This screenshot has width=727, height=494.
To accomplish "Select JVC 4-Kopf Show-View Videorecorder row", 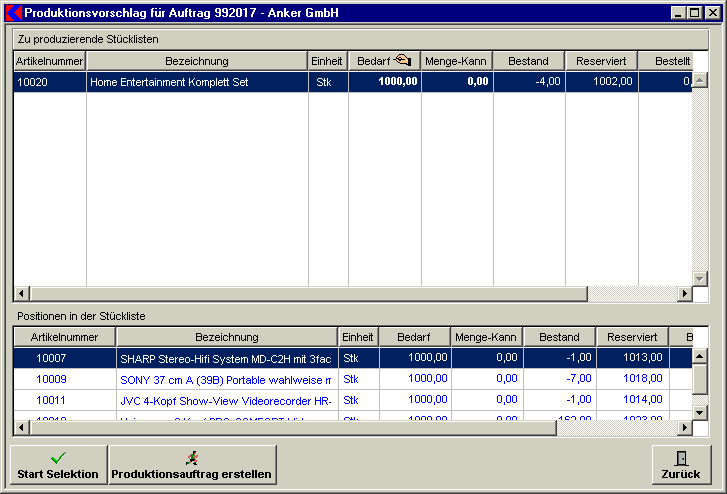I will pyautogui.click(x=226, y=400).
